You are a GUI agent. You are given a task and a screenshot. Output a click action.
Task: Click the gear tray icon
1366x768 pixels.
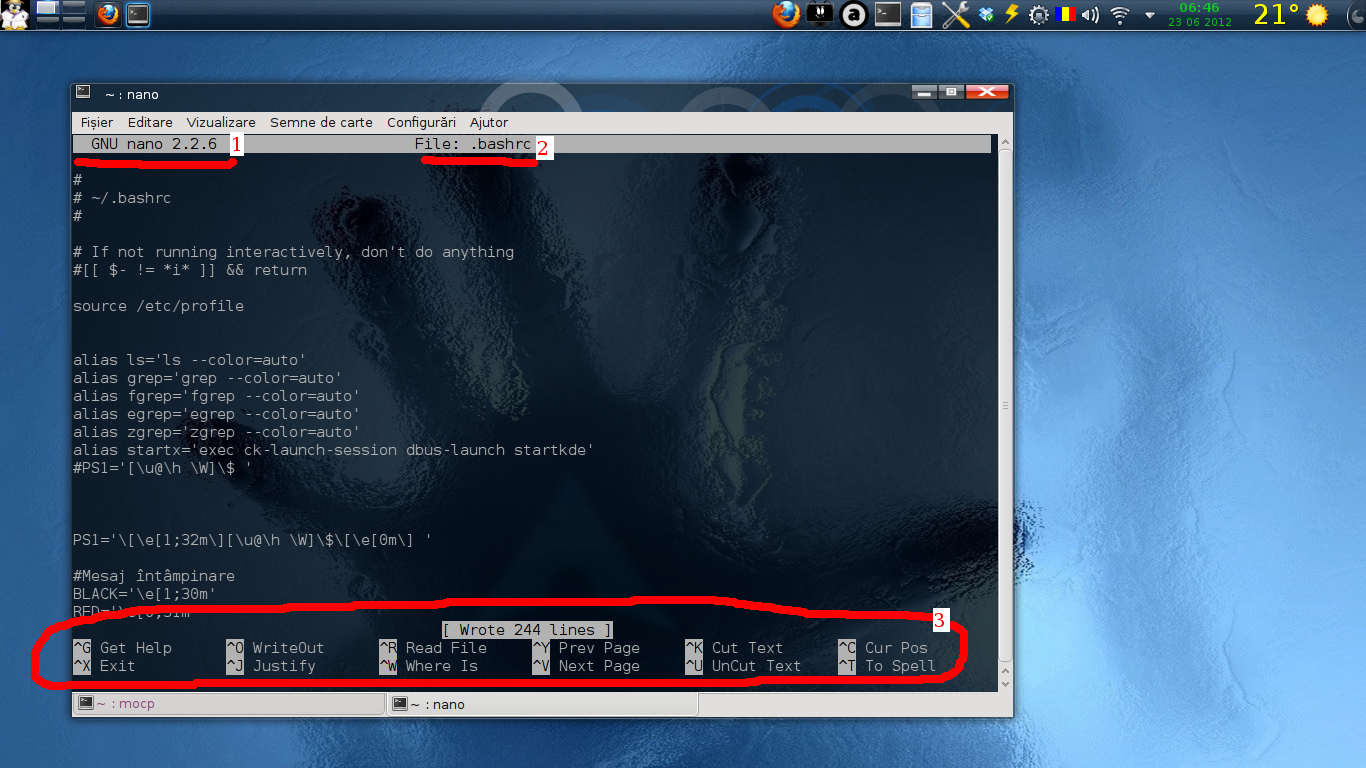1038,15
